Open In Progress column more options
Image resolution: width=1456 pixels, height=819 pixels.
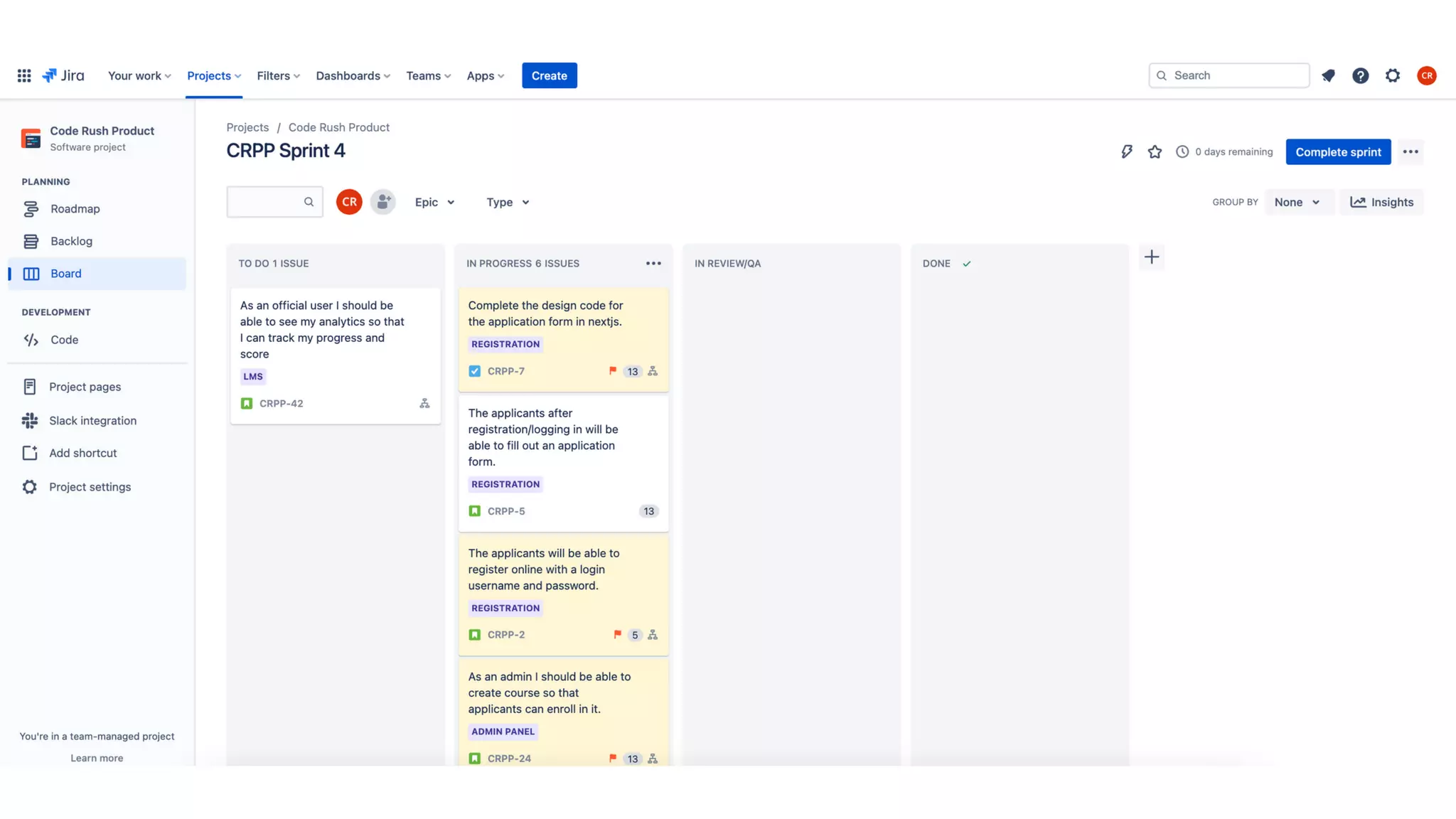click(653, 264)
